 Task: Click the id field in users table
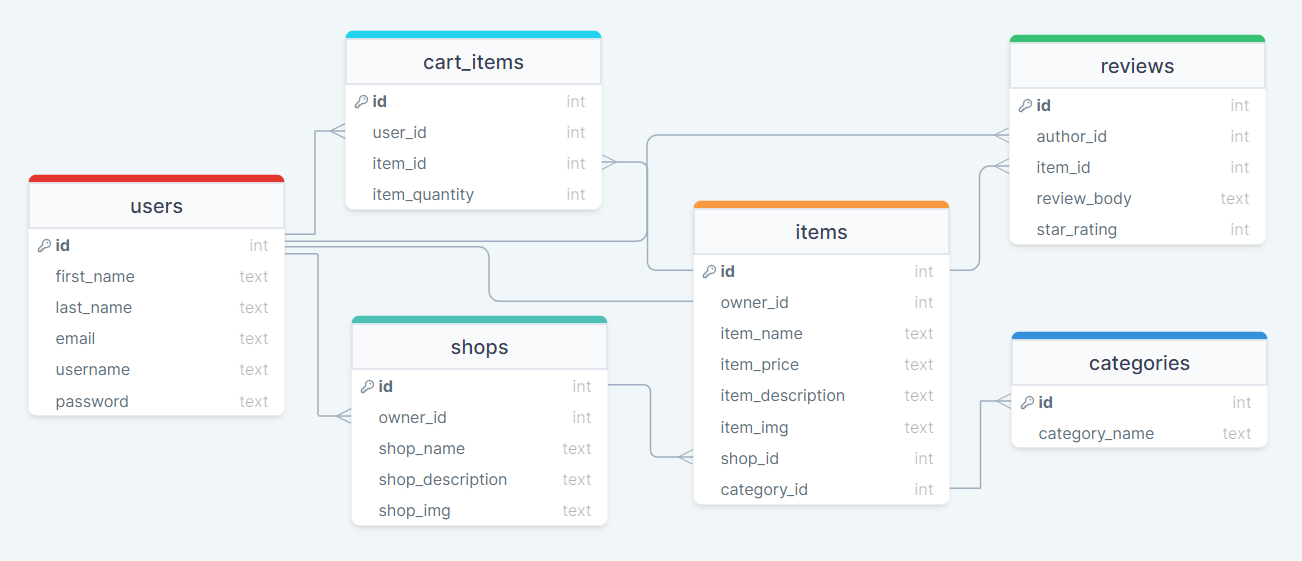point(157,245)
